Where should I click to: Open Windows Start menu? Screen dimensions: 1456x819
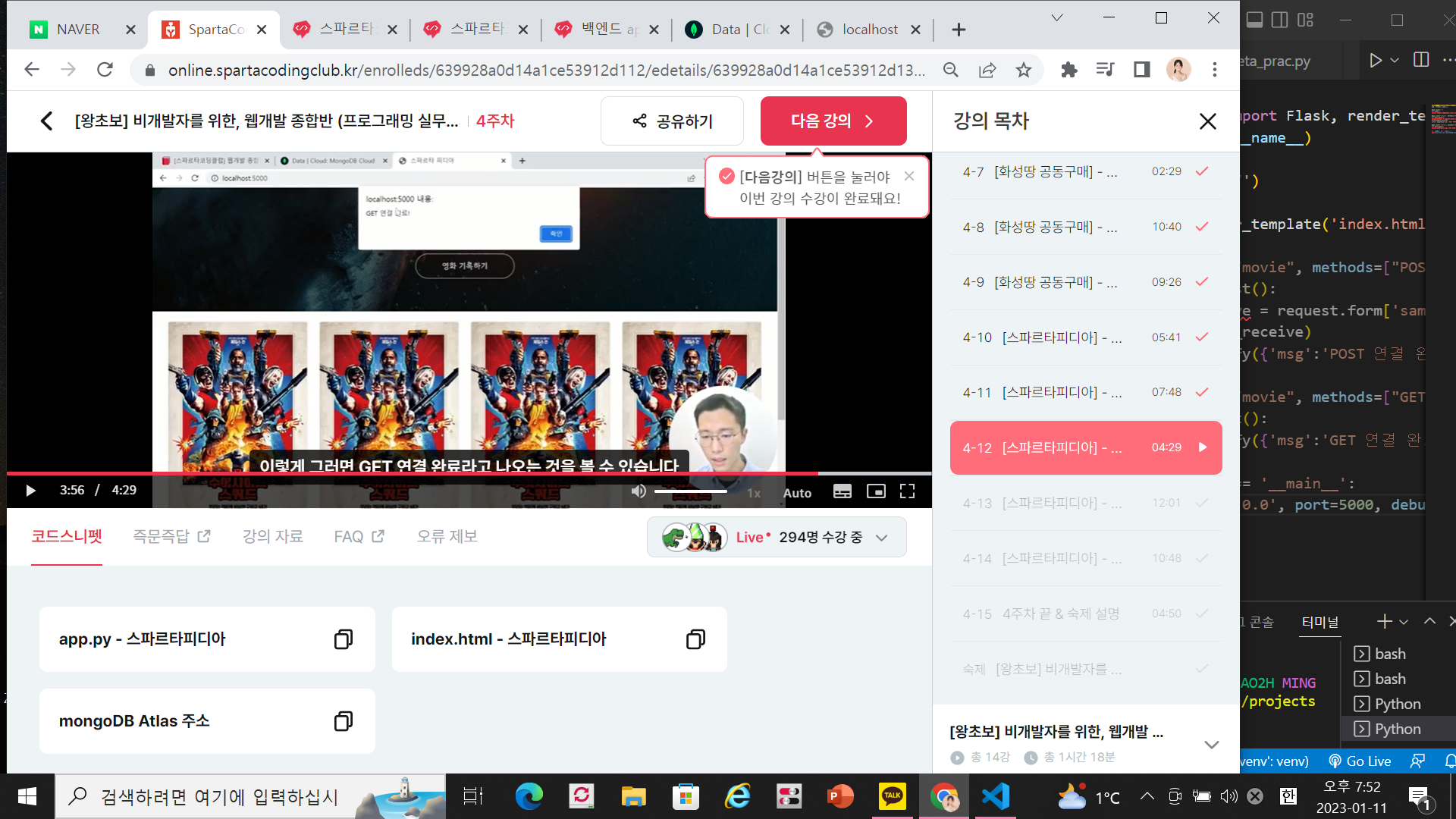[x=27, y=796]
